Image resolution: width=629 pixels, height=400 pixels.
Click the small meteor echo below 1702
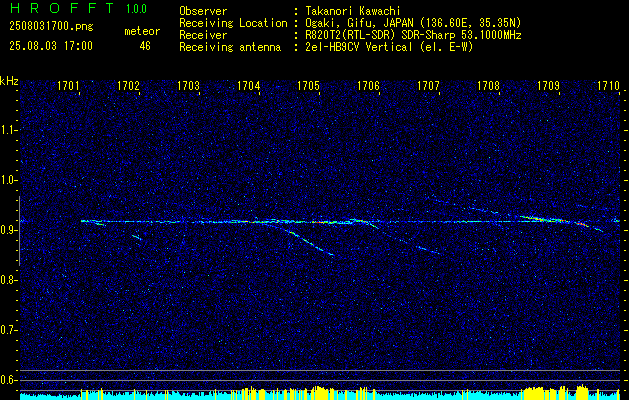(136, 238)
